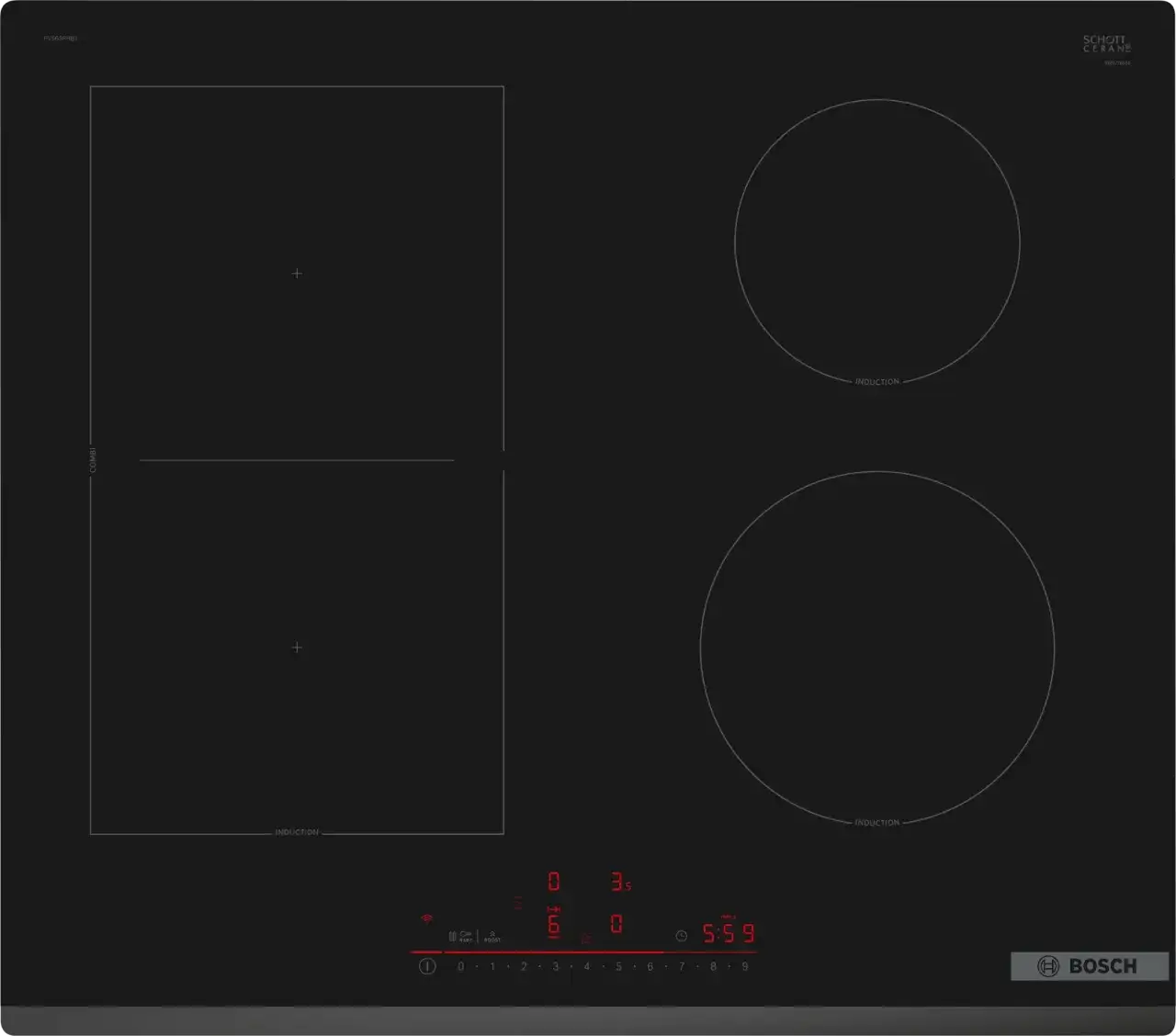Tap the timer clock symbol
Screen dimensions: 1176x1036
tap(682, 936)
